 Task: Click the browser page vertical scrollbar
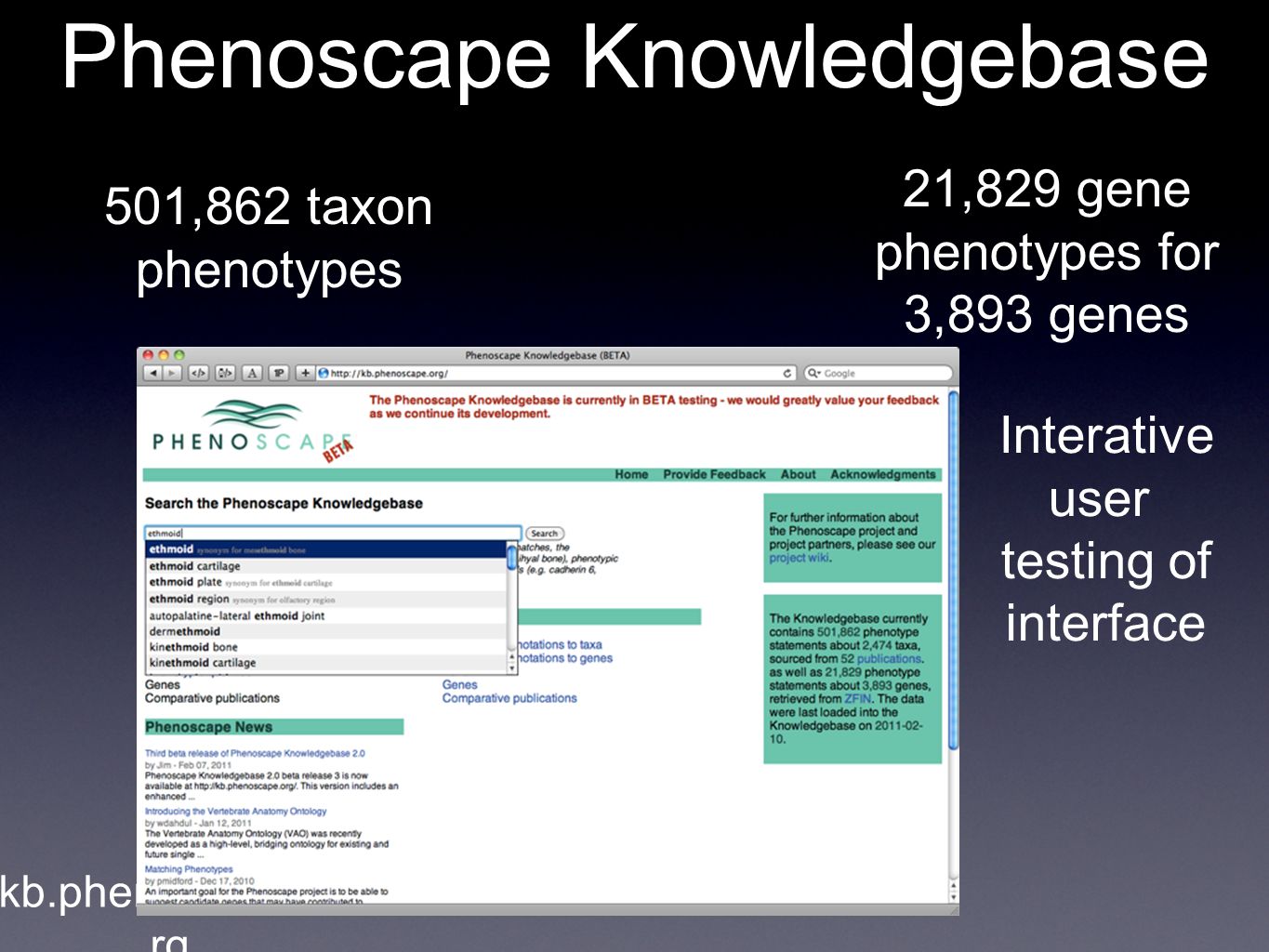953,572
